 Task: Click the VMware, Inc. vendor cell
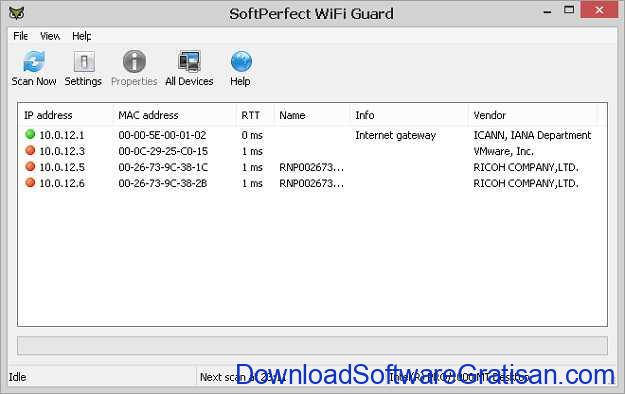pyautogui.click(x=503, y=151)
